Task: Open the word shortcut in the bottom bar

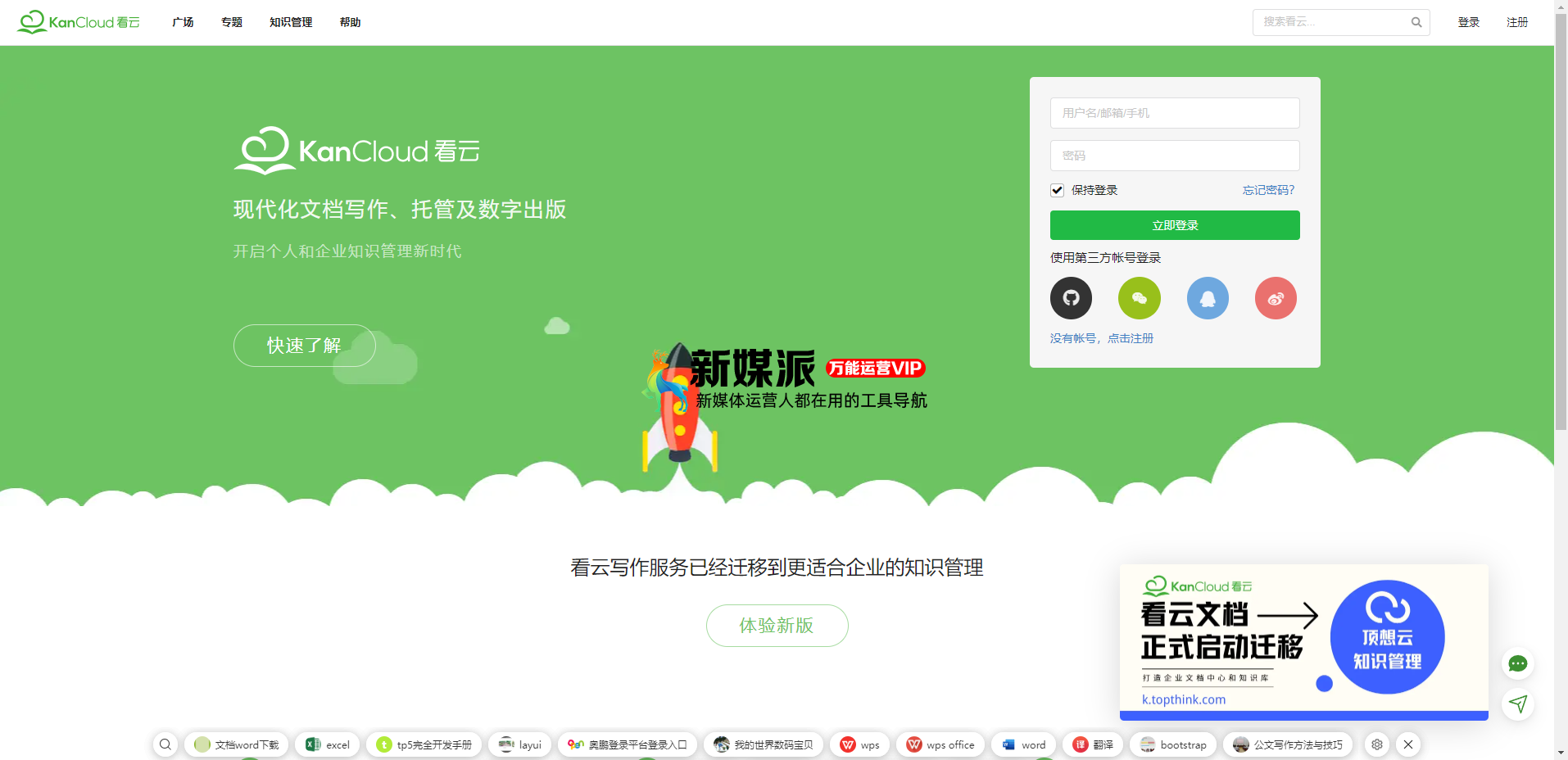Action: click(1024, 744)
